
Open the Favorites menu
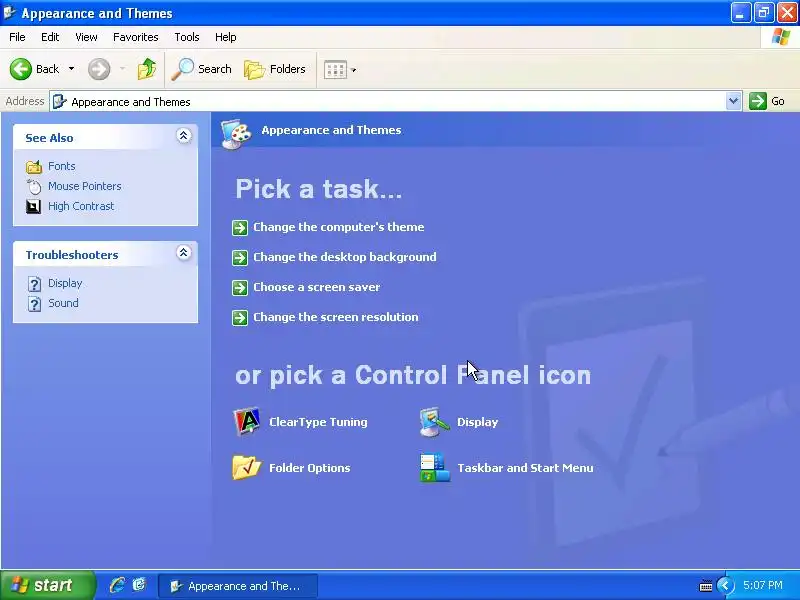point(136,37)
